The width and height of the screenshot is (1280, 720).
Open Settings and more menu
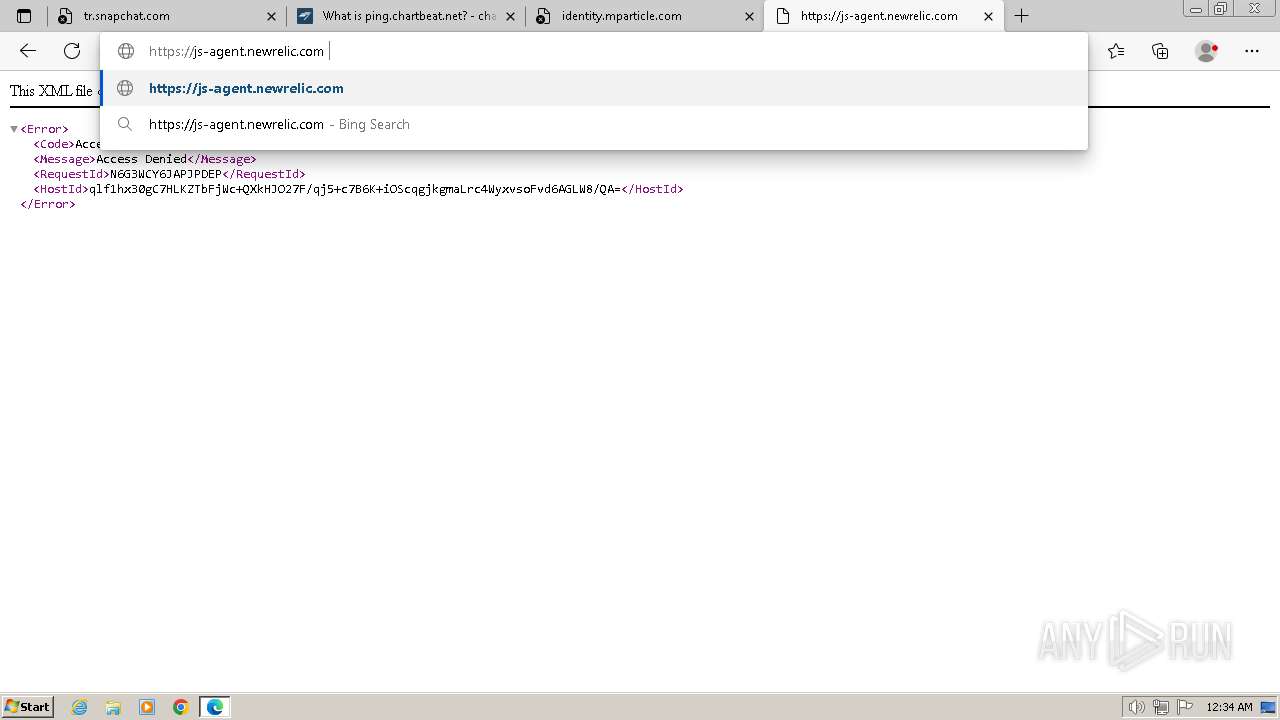point(1252,51)
